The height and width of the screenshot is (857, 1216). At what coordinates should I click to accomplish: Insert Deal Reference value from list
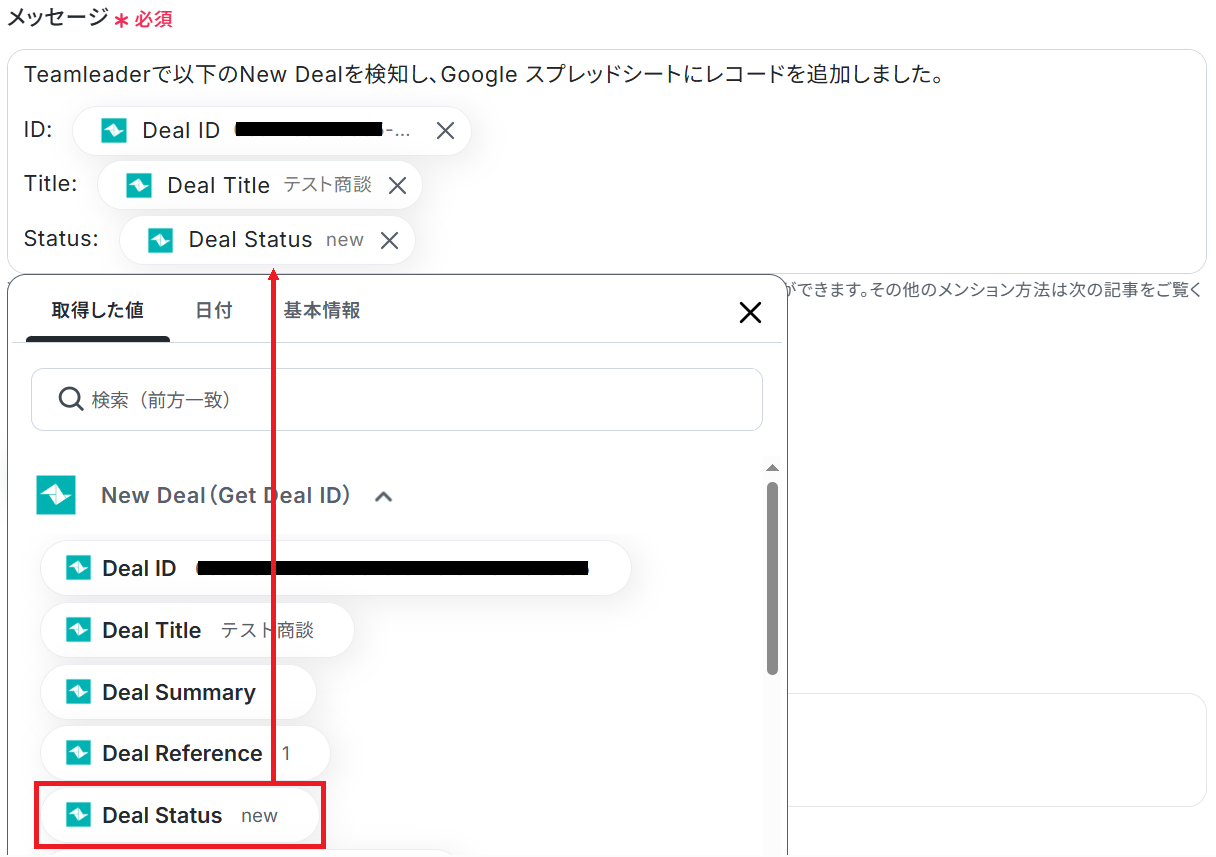185,753
